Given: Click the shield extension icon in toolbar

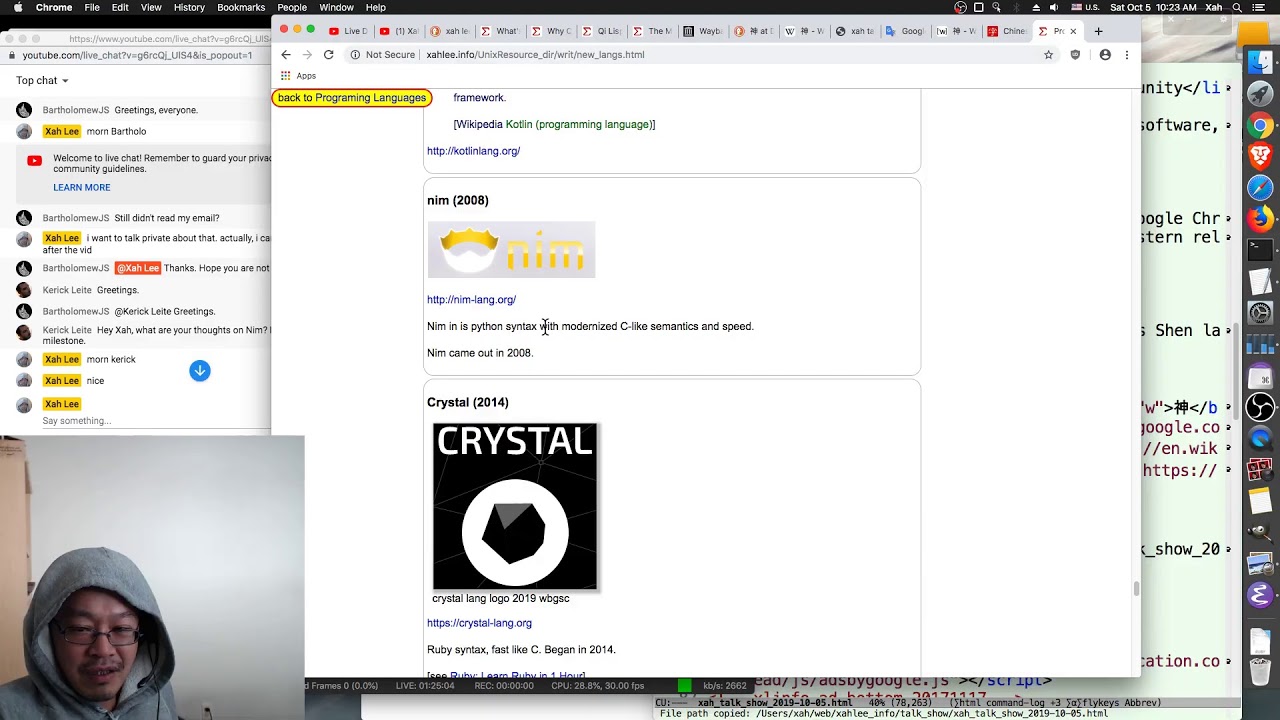Looking at the screenshot, I should tap(1075, 55).
